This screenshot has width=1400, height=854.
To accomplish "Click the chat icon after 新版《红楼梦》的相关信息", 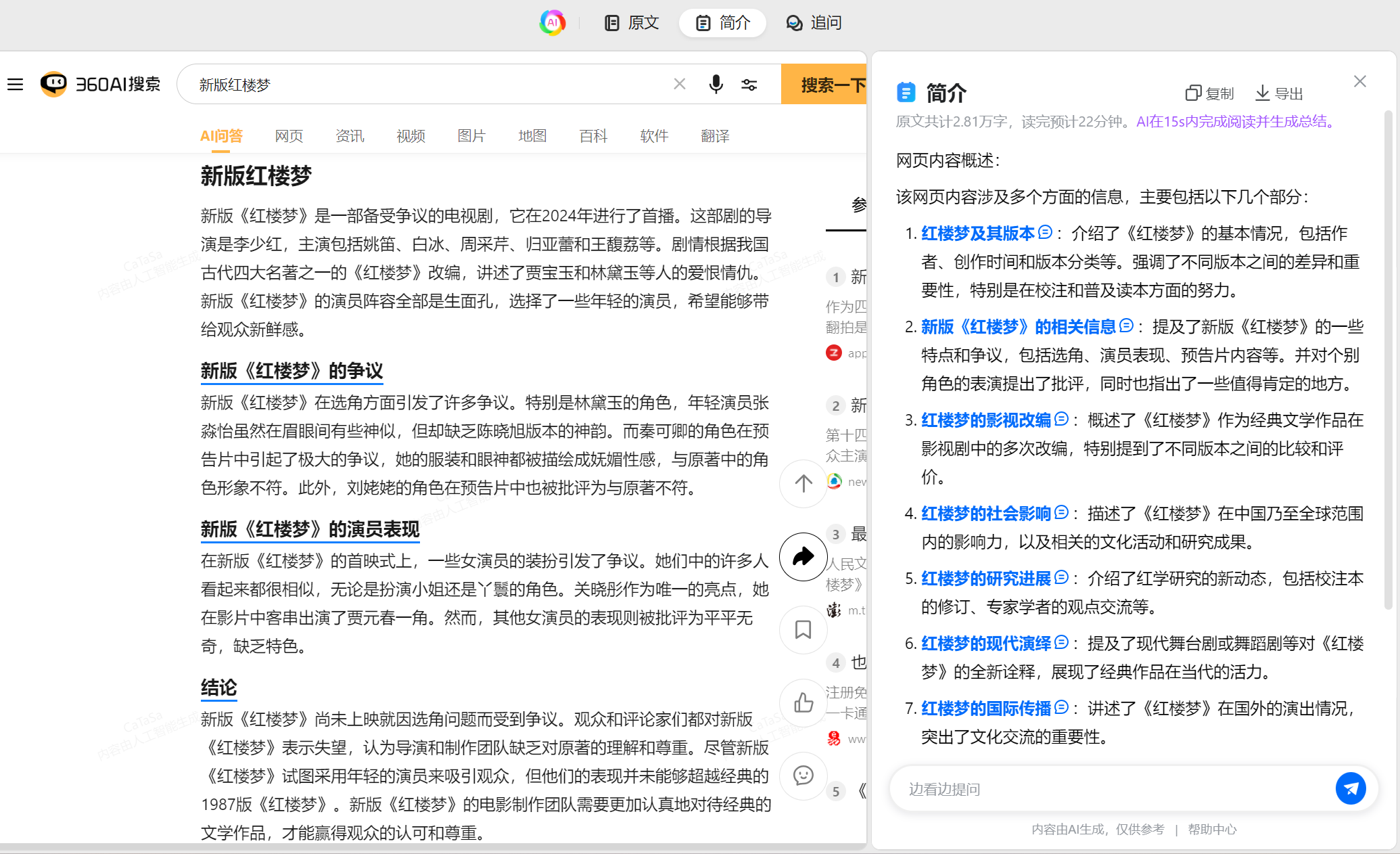I will pyautogui.click(x=1126, y=325).
